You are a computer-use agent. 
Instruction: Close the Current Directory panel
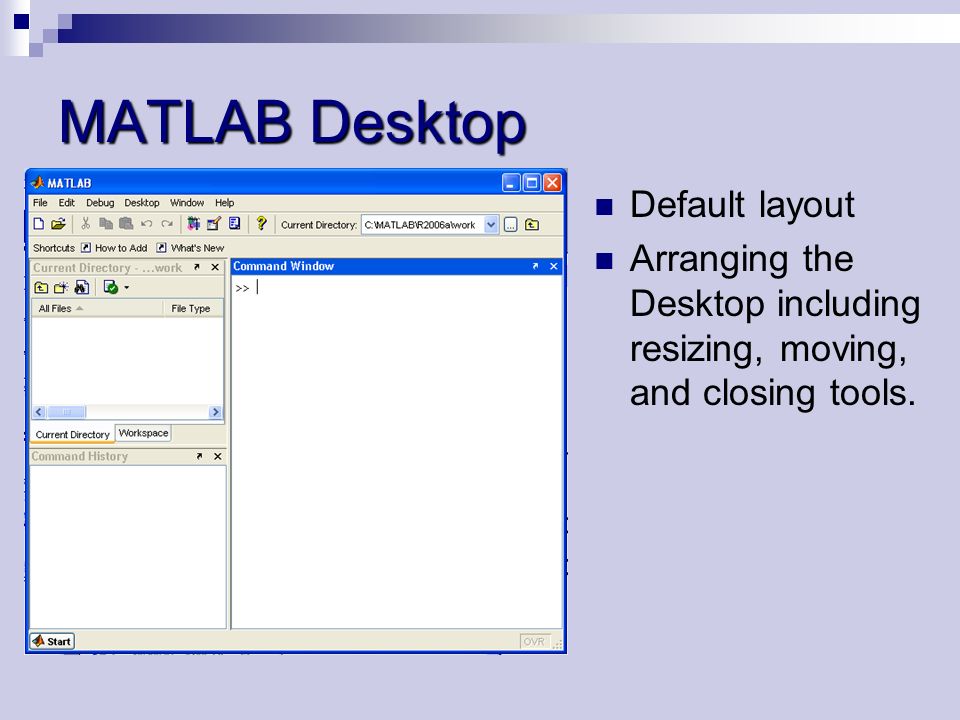[x=215, y=267]
